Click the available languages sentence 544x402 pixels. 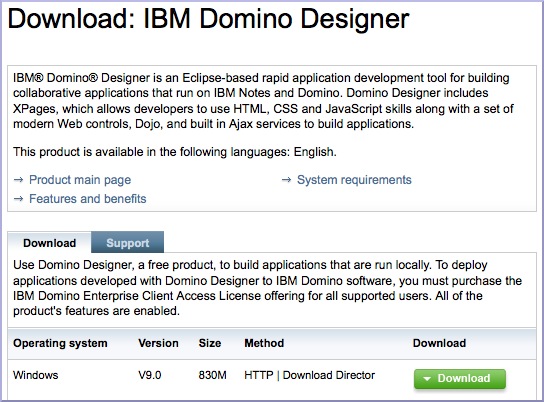tap(175, 152)
